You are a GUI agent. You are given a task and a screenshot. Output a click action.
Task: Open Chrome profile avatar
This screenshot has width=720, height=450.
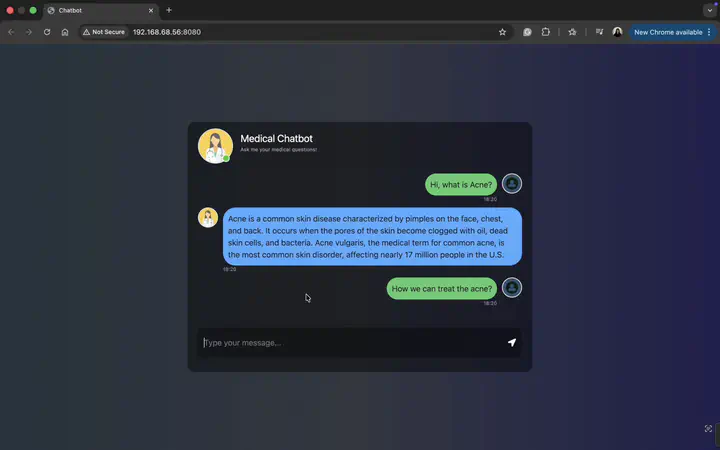(x=617, y=32)
